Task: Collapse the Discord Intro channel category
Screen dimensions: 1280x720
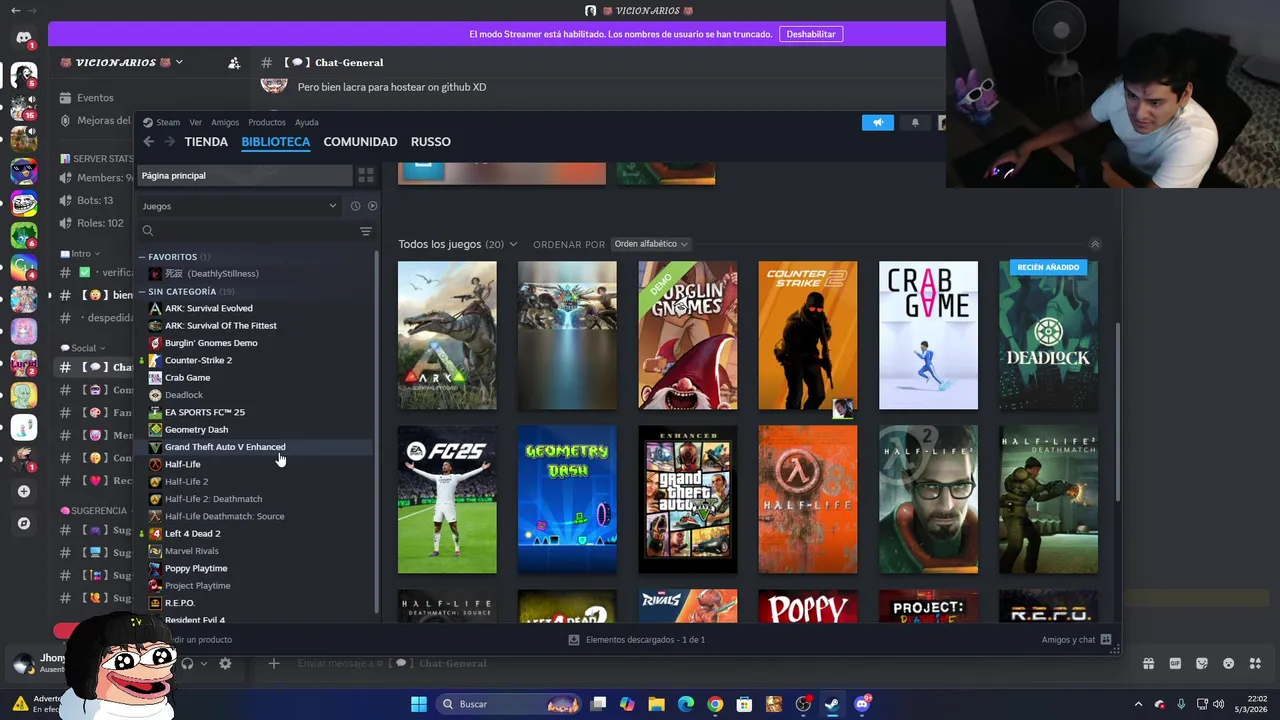Action: (80, 254)
